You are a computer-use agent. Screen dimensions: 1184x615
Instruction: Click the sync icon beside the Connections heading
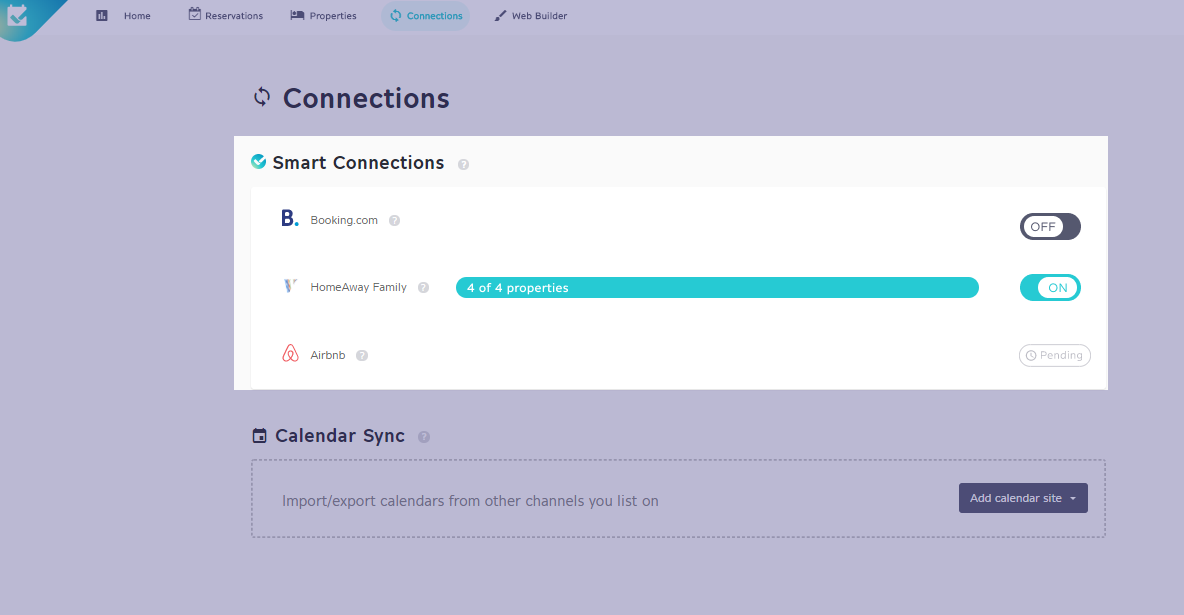tap(262, 97)
